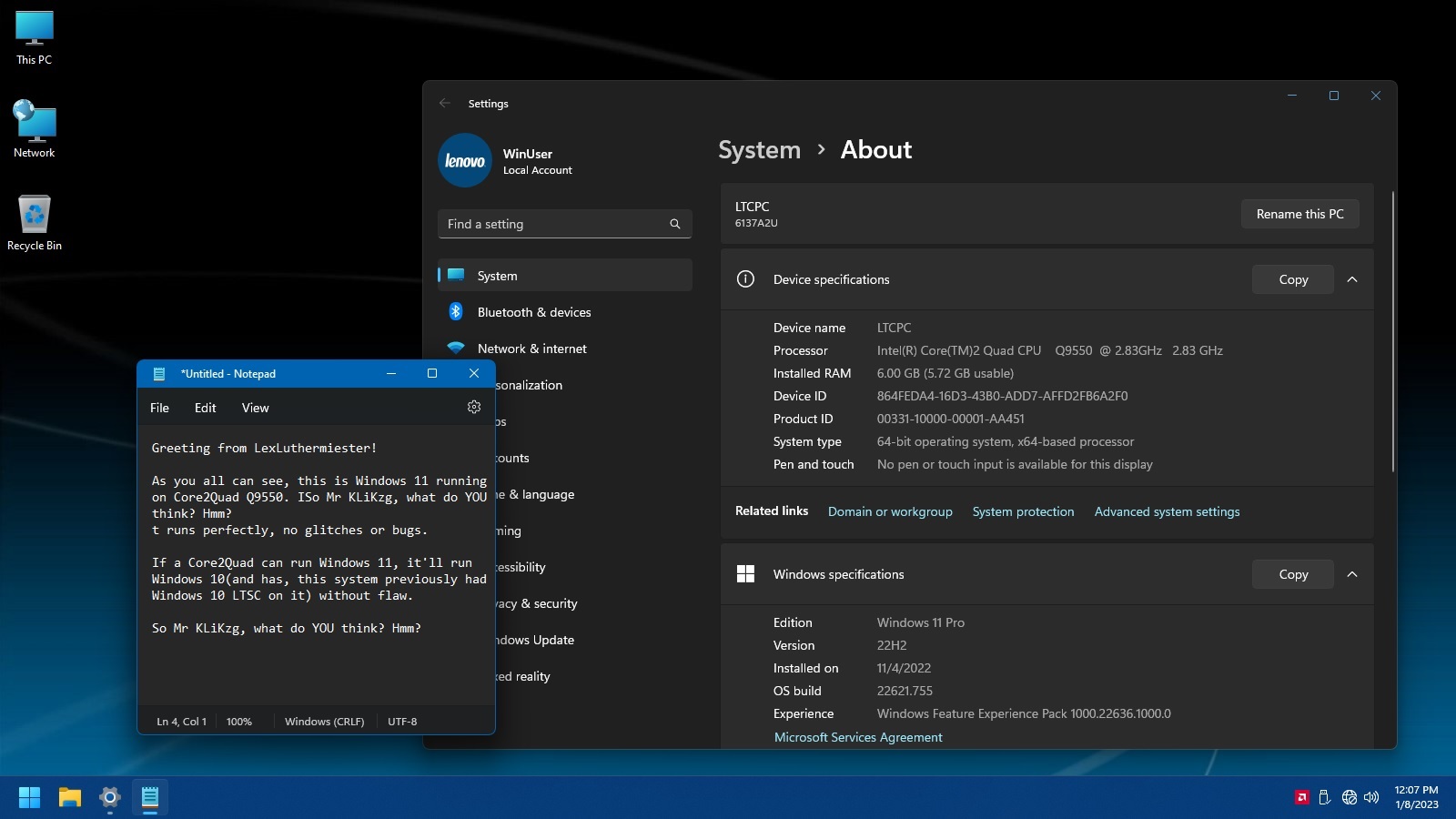Screen dimensions: 1456x819
Task: Select Windows Update in Settings sidebar
Action: 535,640
